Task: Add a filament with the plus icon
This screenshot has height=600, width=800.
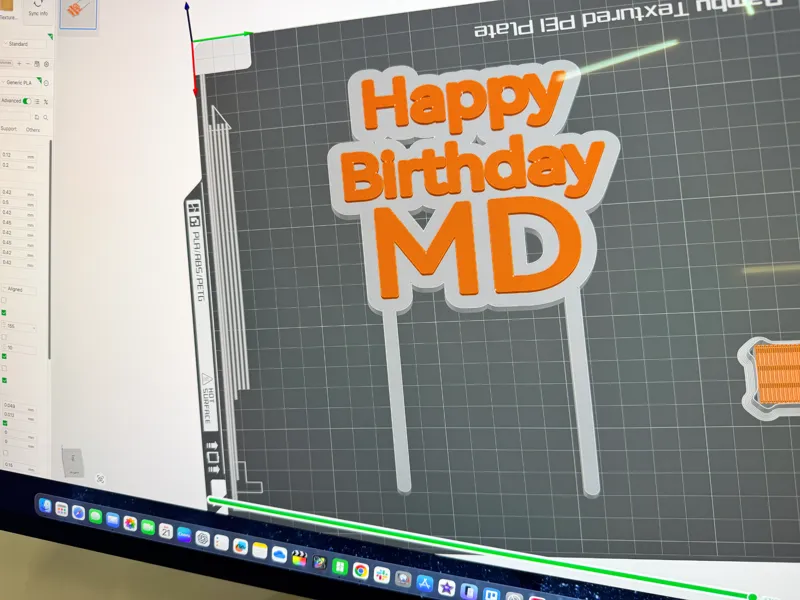Action: coord(19,64)
